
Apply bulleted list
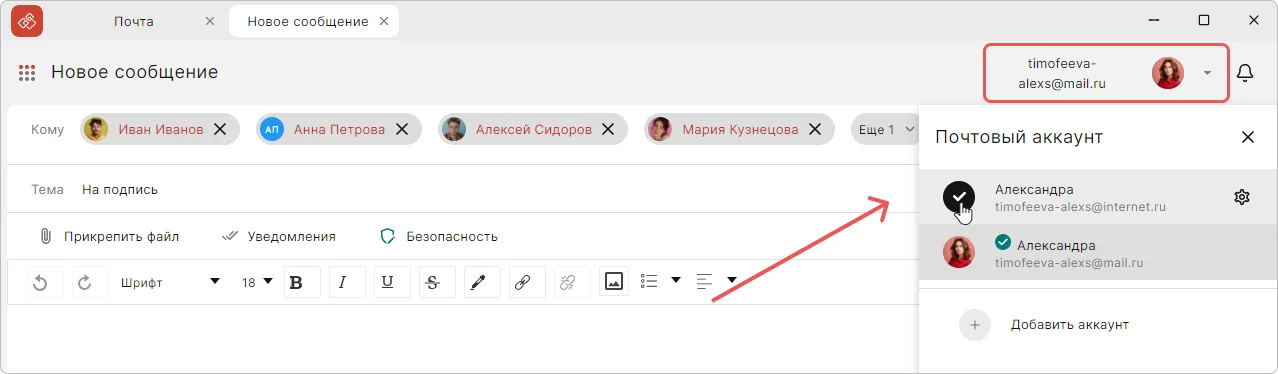(x=649, y=281)
